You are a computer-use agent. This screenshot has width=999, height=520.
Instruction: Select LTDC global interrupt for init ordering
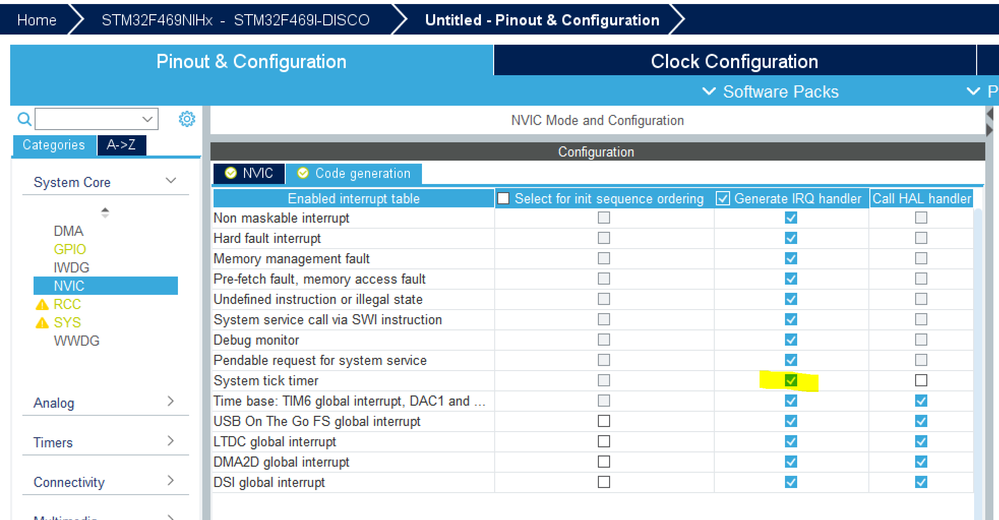point(603,442)
